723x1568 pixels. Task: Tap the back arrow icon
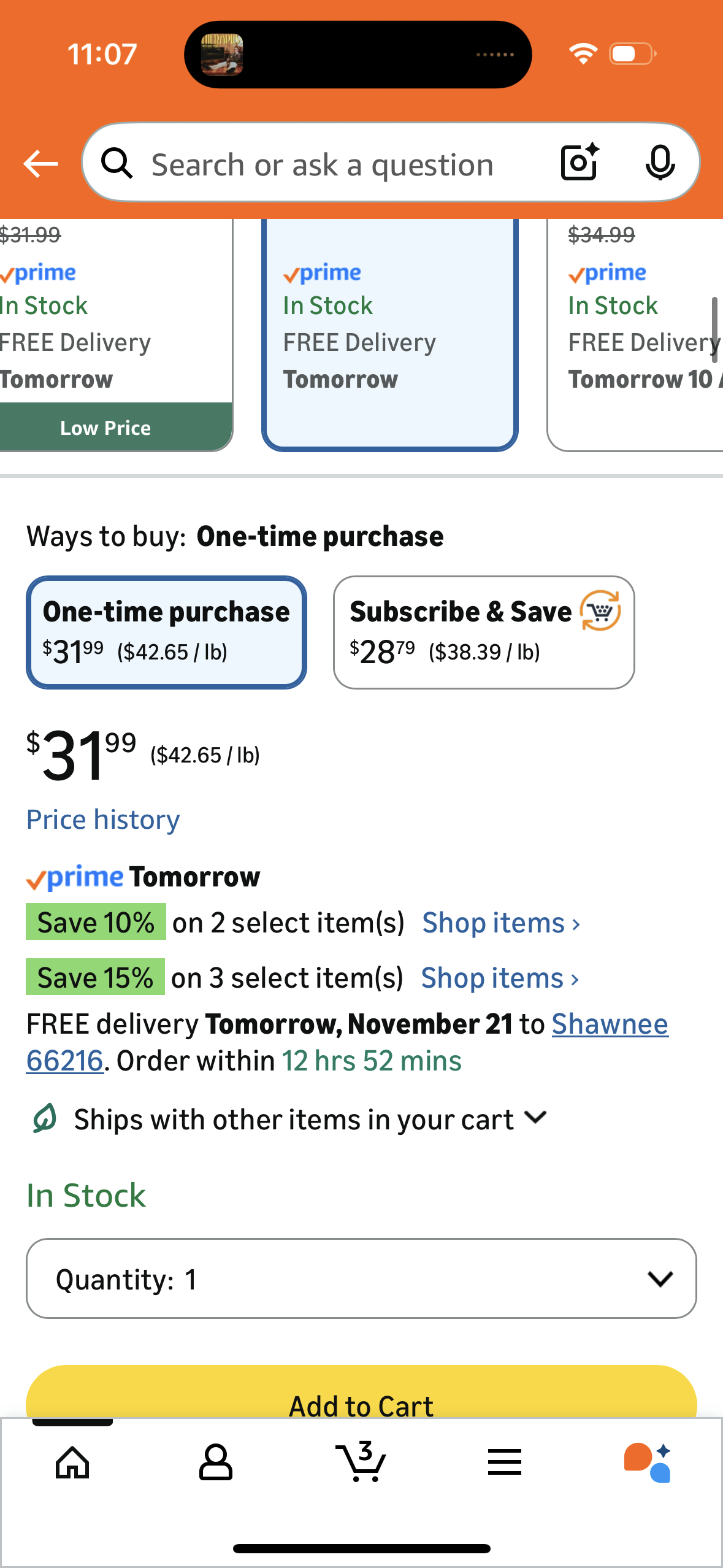point(40,164)
